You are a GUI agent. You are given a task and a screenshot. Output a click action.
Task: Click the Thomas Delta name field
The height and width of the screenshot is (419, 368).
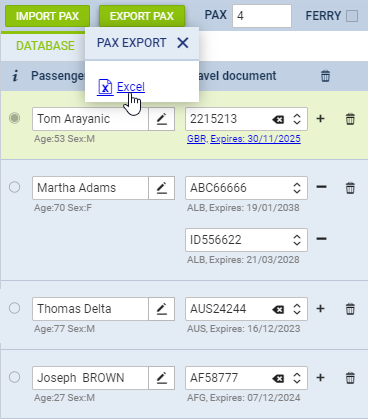[90, 309]
